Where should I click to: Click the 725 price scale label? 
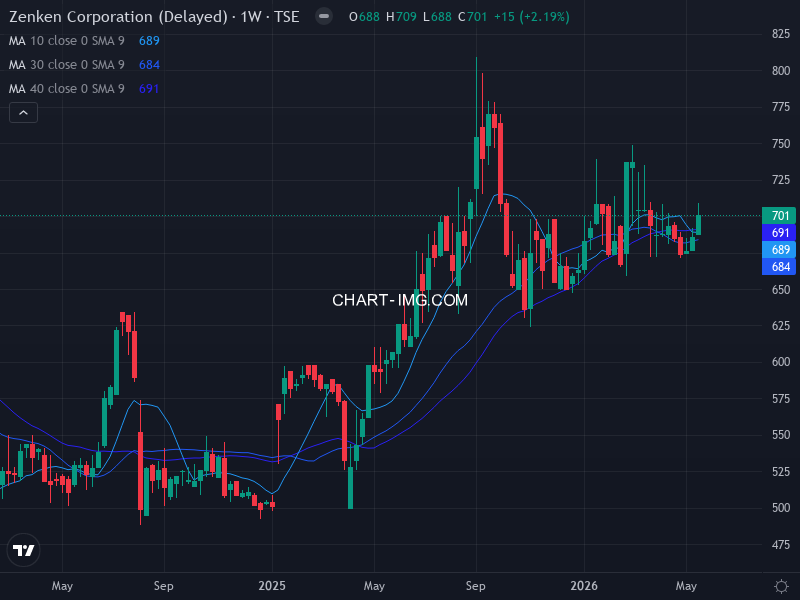point(781,180)
